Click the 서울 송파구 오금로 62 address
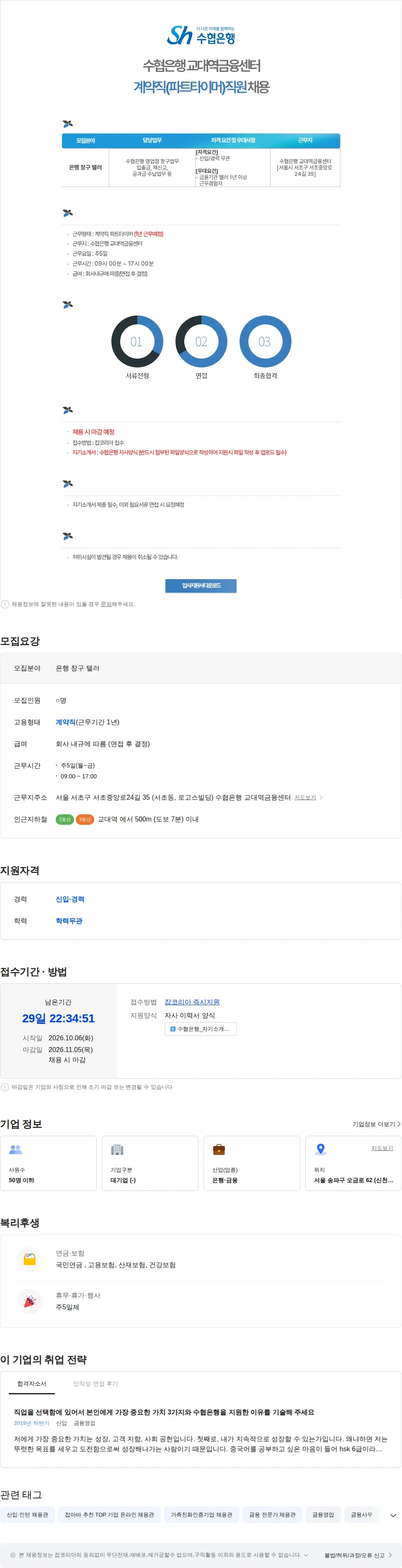Image resolution: width=402 pixels, height=1568 pixels. coord(353,1180)
